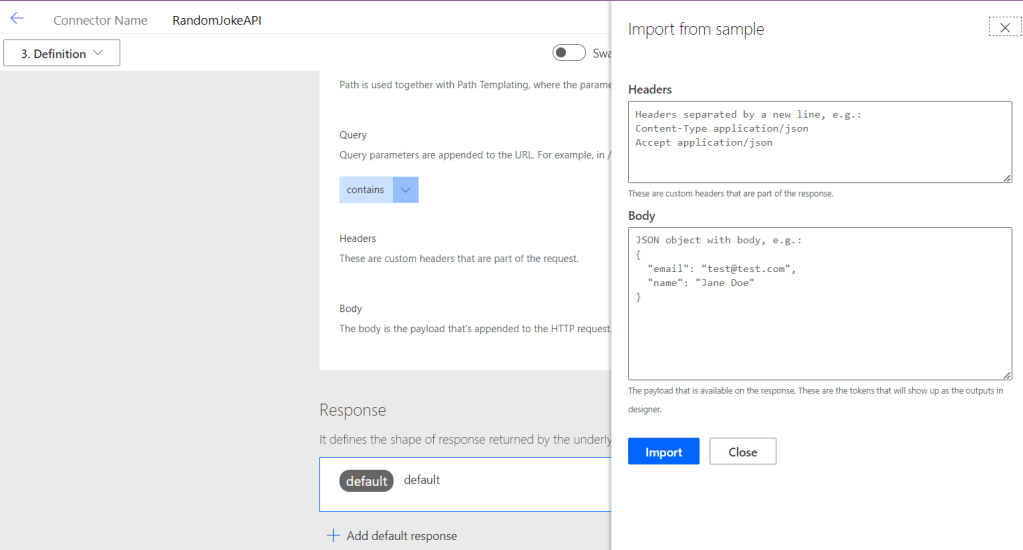Click the Connector Name label
The width and height of the screenshot is (1023, 550).
[100, 20]
